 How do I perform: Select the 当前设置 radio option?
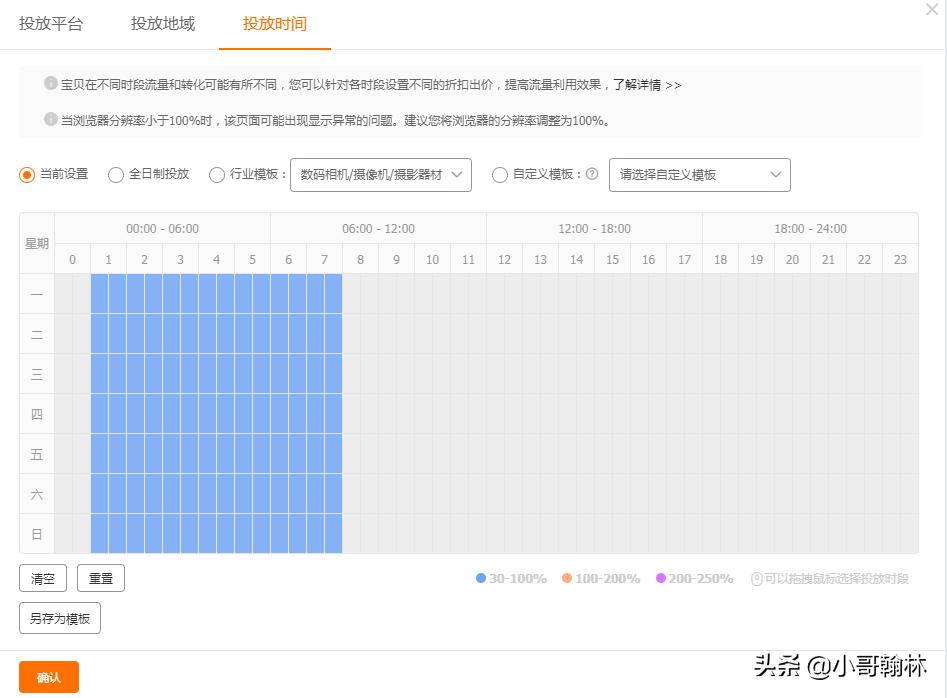pyautogui.click(x=27, y=175)
